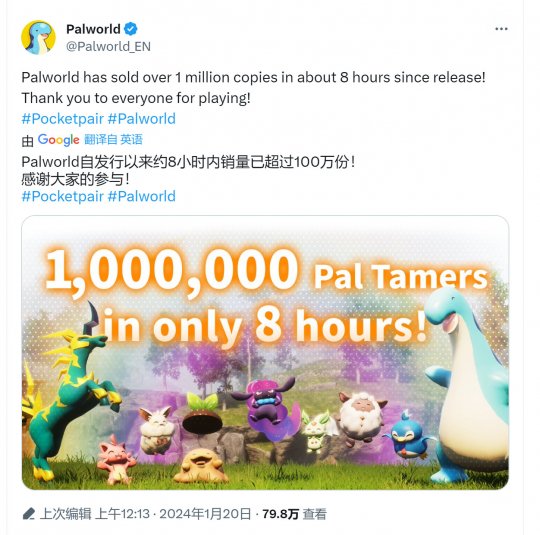Open the three-dots more options menu
The image size is (540, 535).
(501, 29)
